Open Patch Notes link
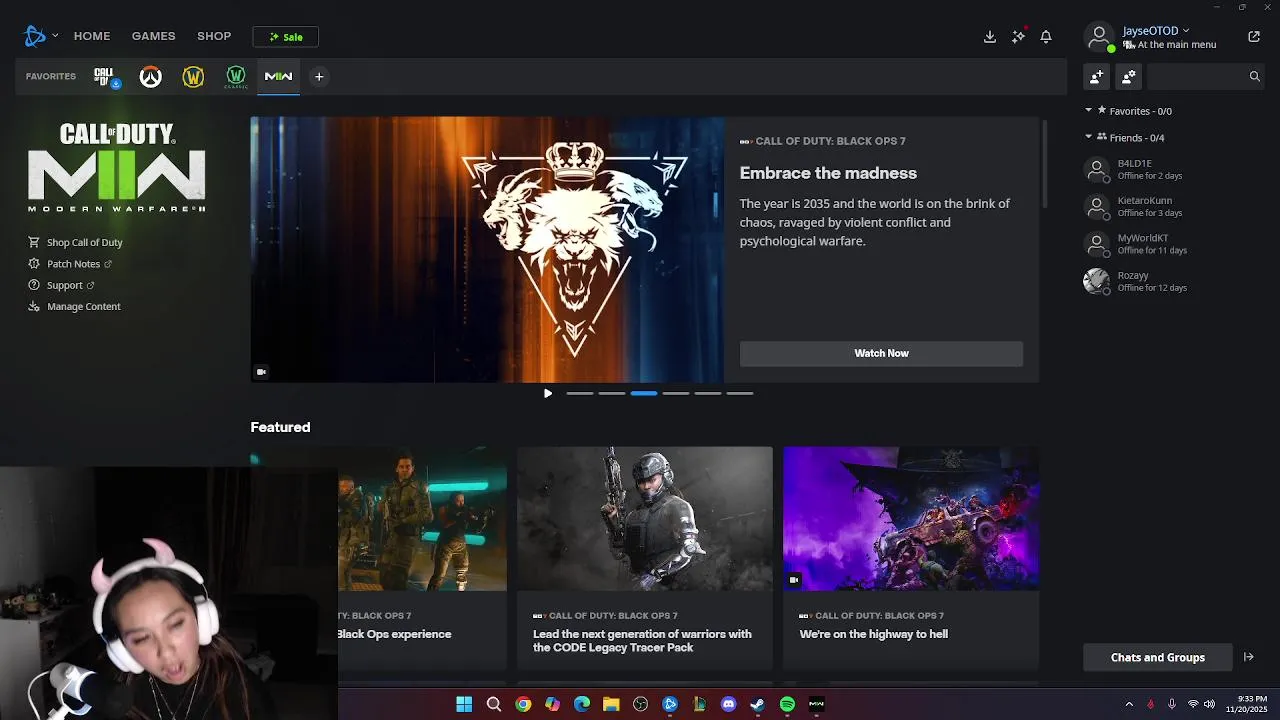Viewport: 1280px width, 720px height. coord(70,264)
